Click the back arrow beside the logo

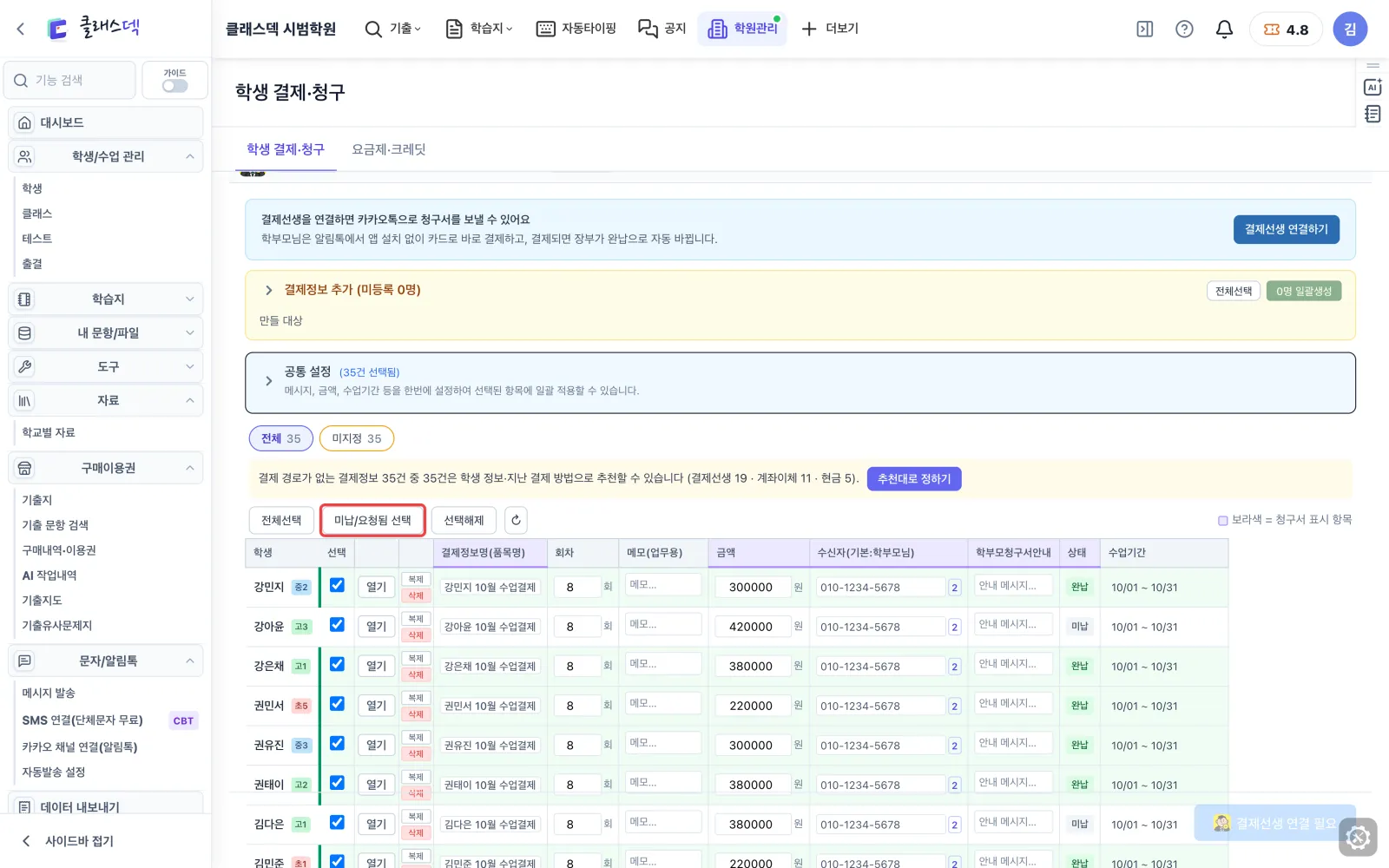21,29
